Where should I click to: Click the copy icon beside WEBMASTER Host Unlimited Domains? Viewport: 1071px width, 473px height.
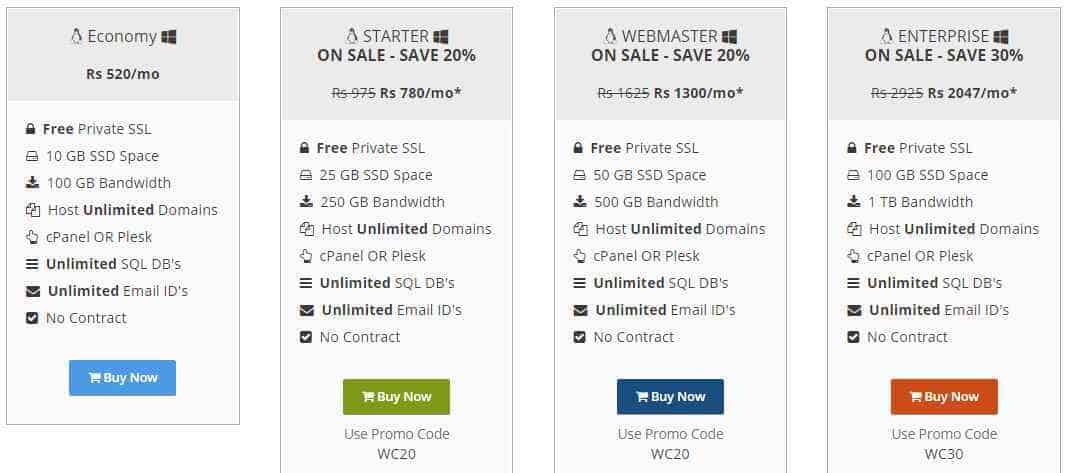[581, 229]
